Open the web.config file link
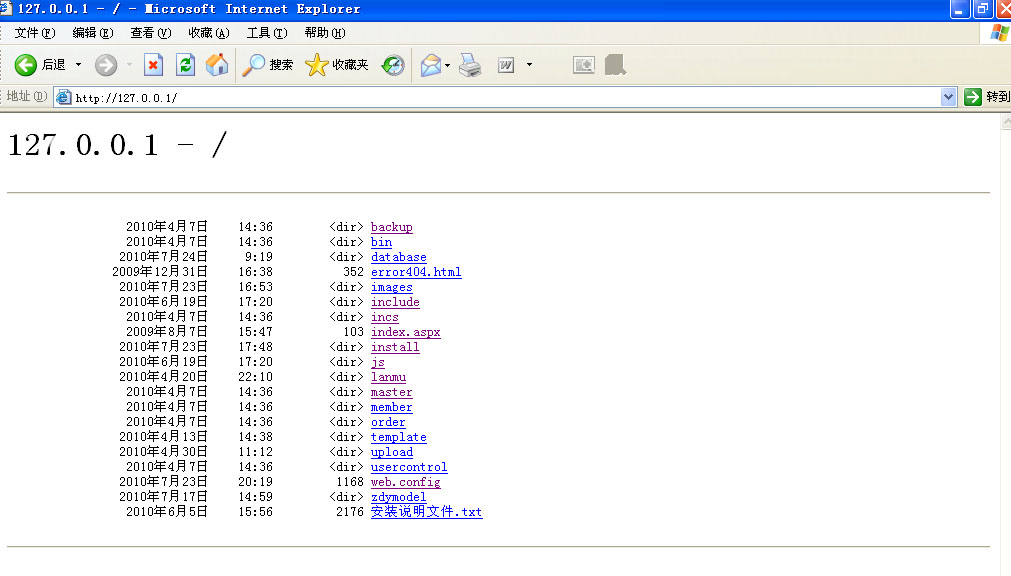 pyautogui.click(x=405, y=482)
